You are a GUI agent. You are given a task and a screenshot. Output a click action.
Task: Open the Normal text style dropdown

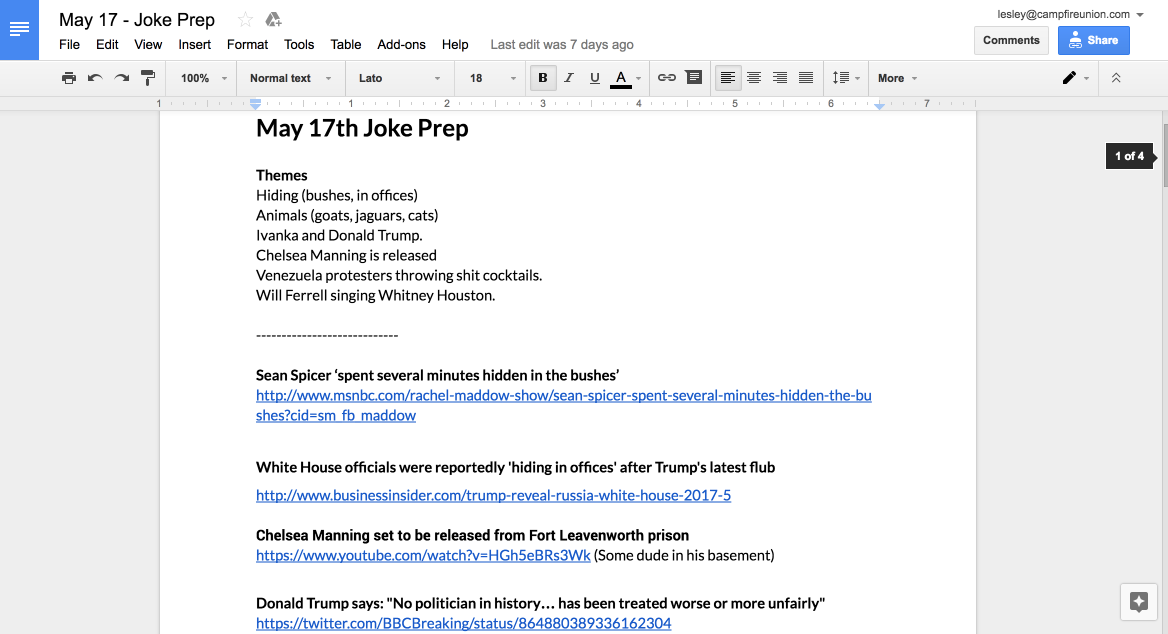291,78
